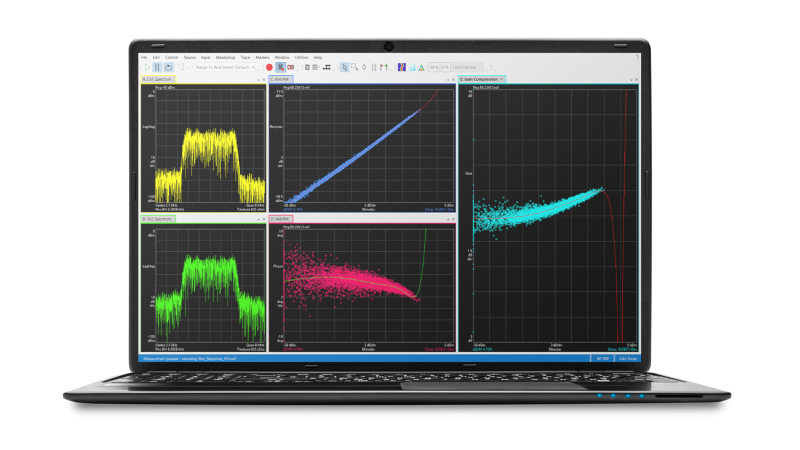Select the zoom box selection tool
This screenshot has width=800, height=450.
pos(352,67)
